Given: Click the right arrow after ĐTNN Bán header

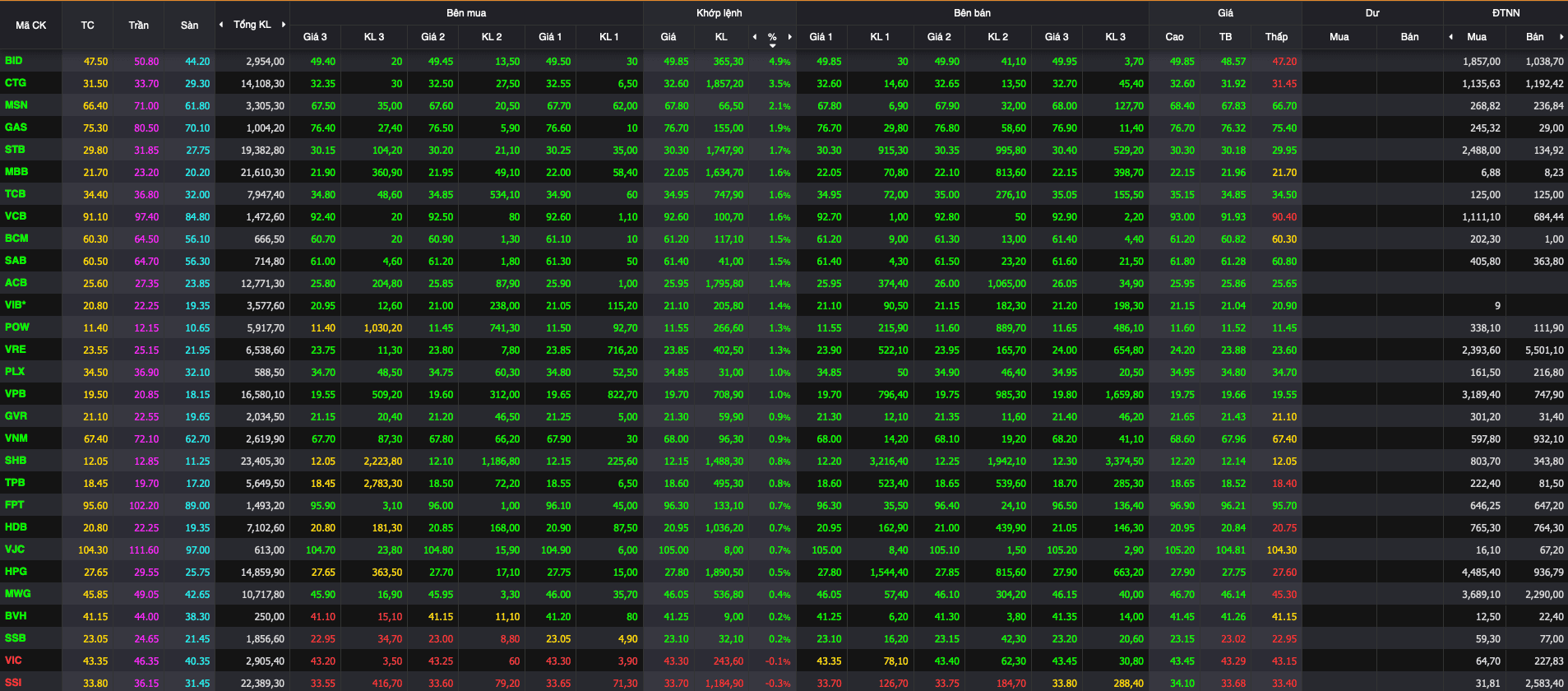Looking at the screenshot, I should (1561, 37).
